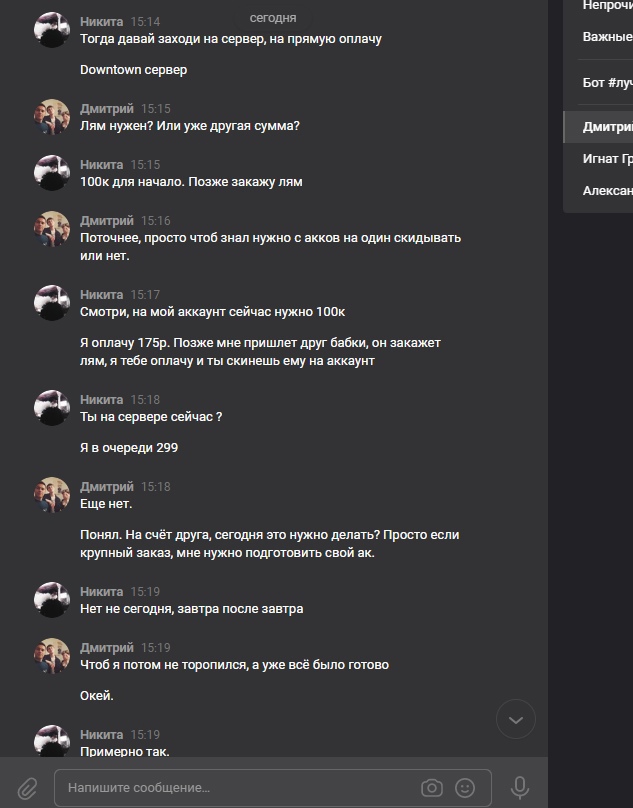This screenshot has height=808, width=633.
Task: Open the Непрочи... filter in the sidebar
Action: pyautogui.click(x=607, y=5)
